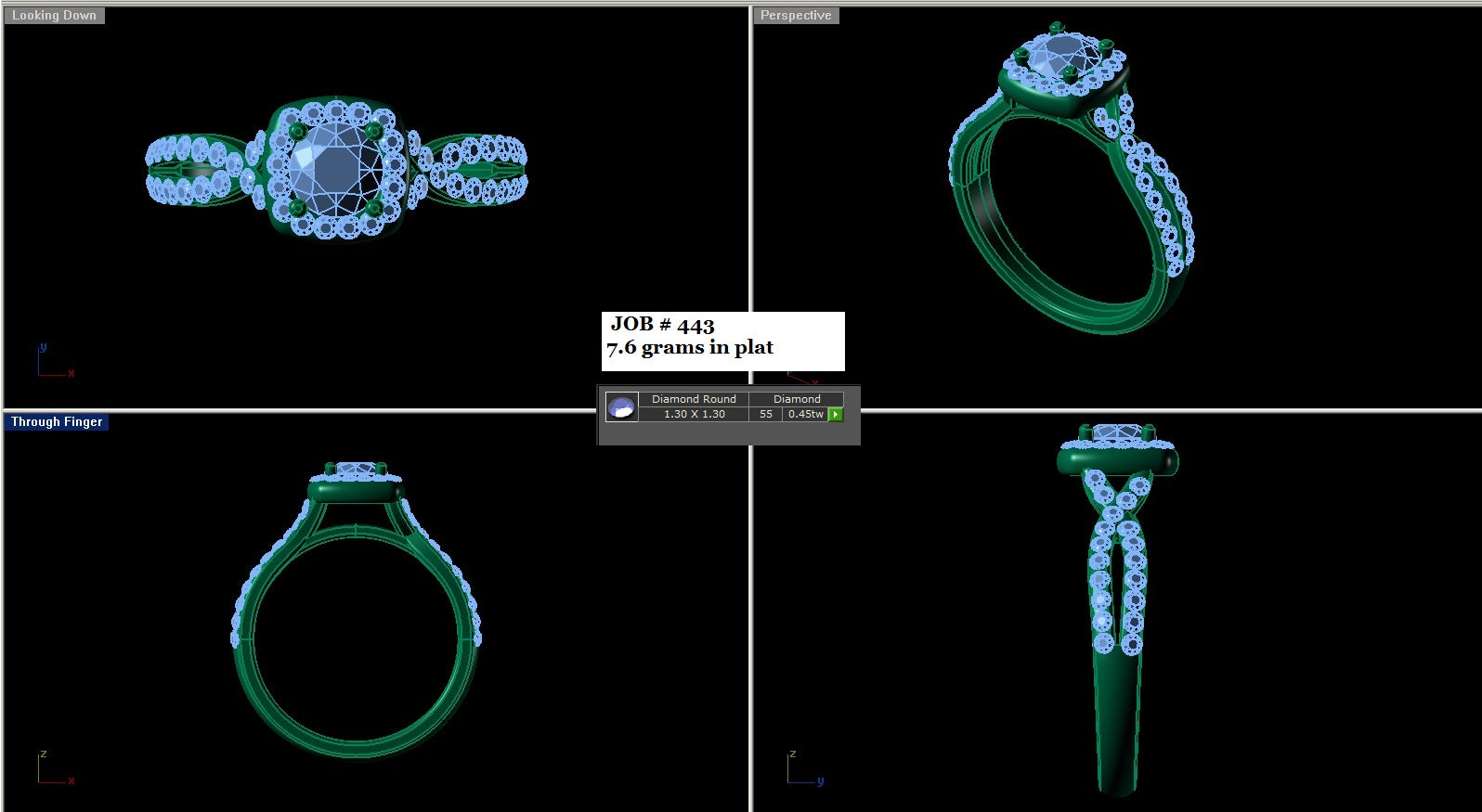Click the JOB # 443 text line
Image resolution: width=1482 pixels, height=812 pixels.
(x=662, y=325)
